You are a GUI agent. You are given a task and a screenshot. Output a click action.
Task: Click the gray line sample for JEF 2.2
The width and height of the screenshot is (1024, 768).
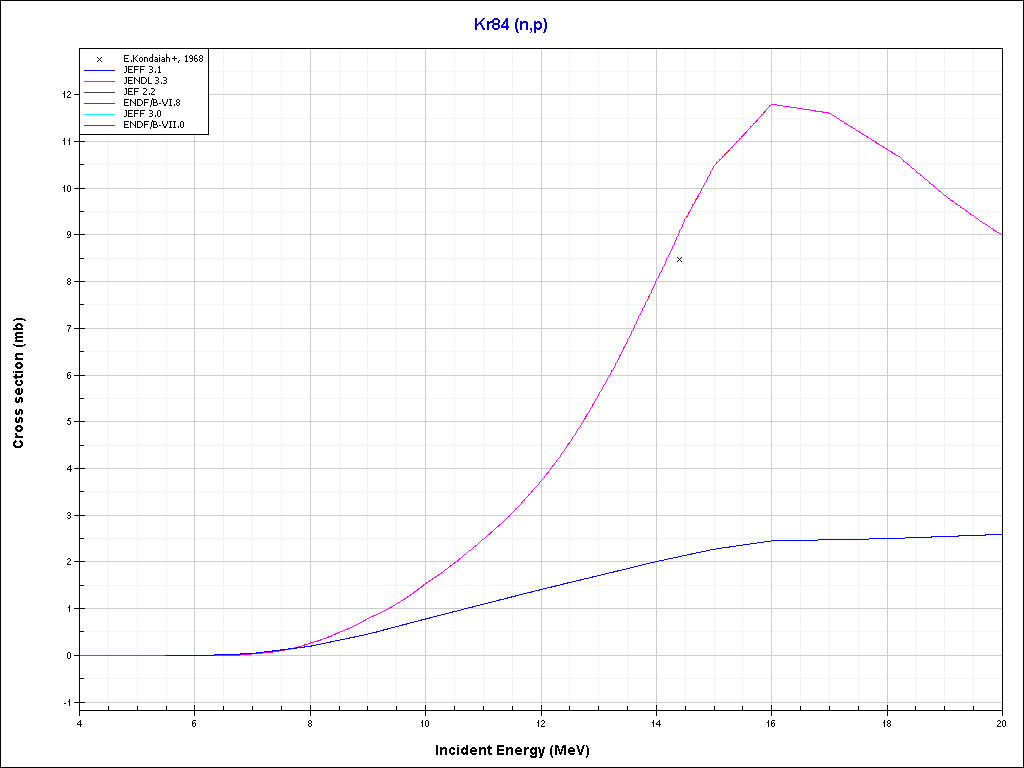99,92
